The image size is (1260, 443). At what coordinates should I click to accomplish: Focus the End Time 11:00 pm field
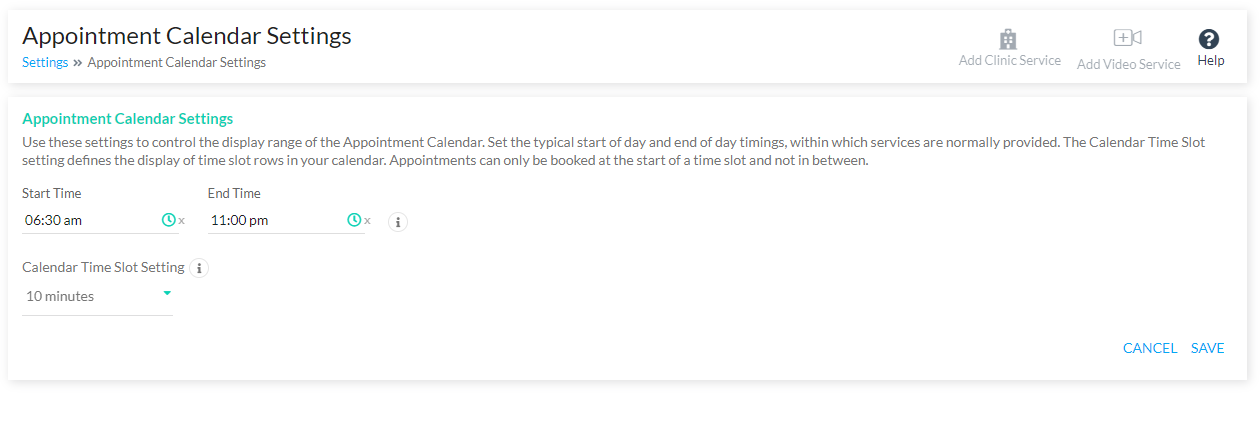click(x=276, y=220)
